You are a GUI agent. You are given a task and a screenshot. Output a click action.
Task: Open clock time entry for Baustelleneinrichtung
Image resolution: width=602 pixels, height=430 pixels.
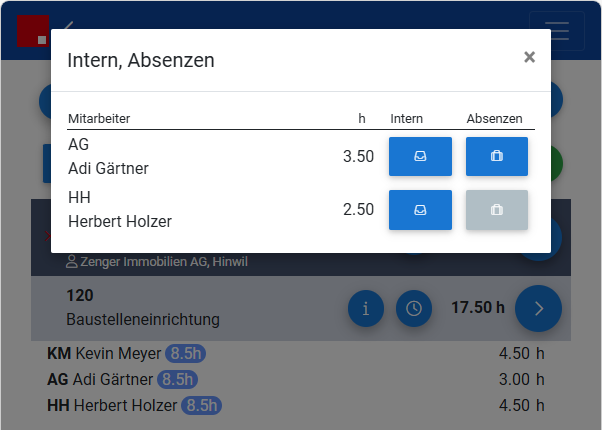414,308
